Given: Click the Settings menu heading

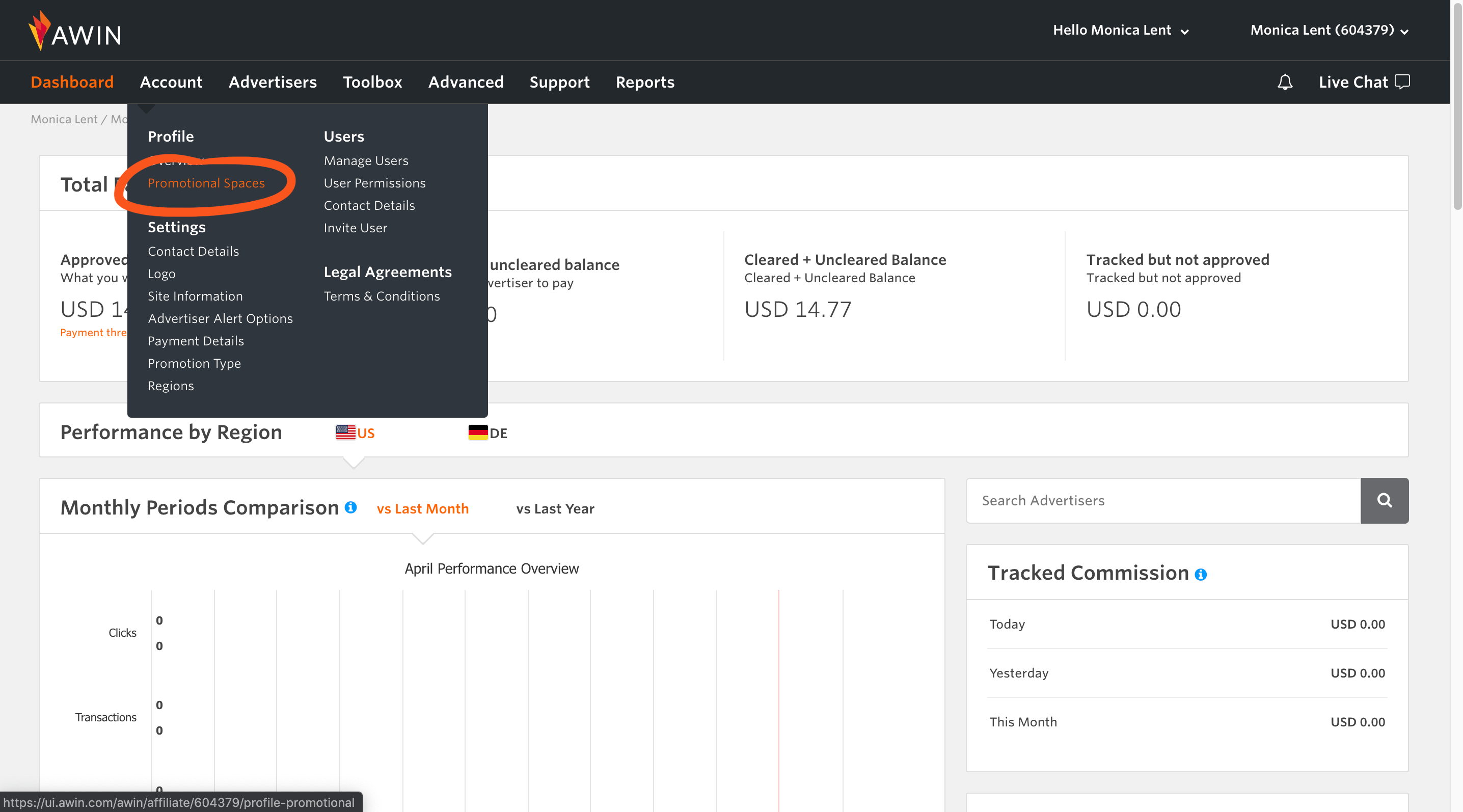Looking at the screenshot, I should pos(177,227).
